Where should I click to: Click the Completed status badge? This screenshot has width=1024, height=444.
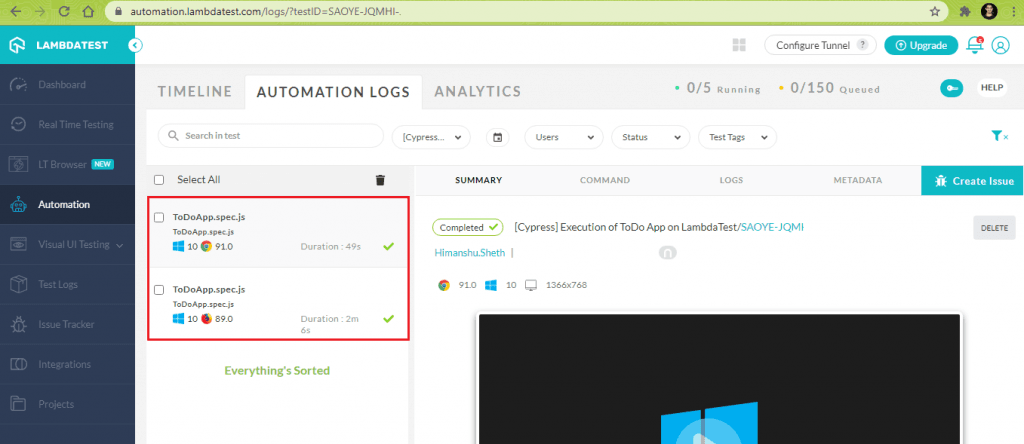tap(468, 228)
